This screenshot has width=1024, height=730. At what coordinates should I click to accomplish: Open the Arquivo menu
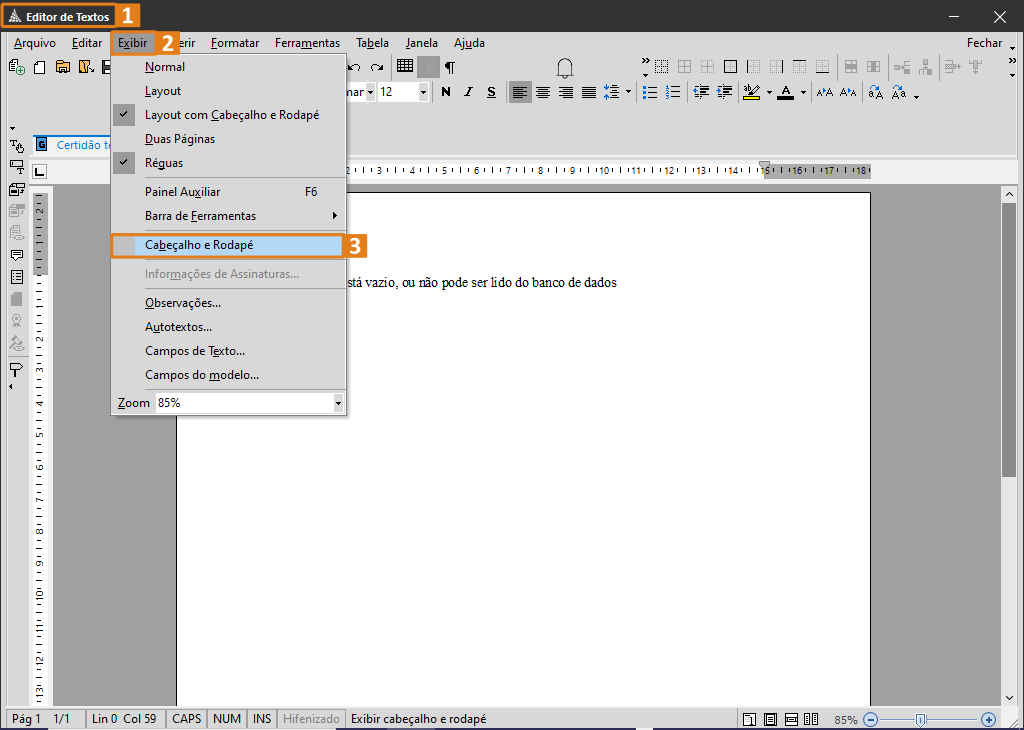35,43
